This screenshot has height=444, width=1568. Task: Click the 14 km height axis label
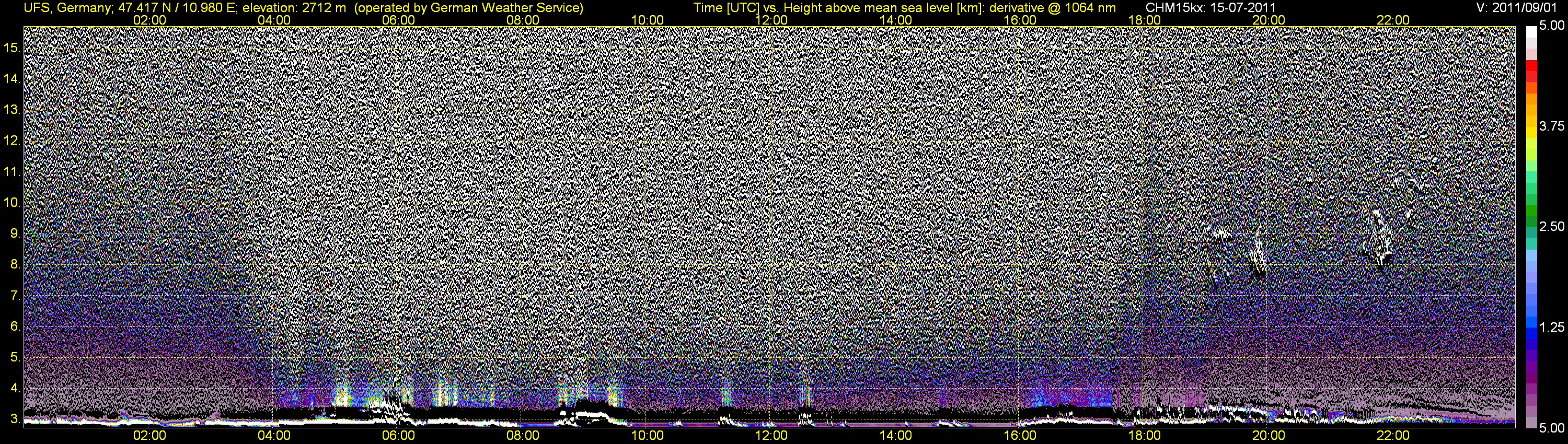click(12, 78)
